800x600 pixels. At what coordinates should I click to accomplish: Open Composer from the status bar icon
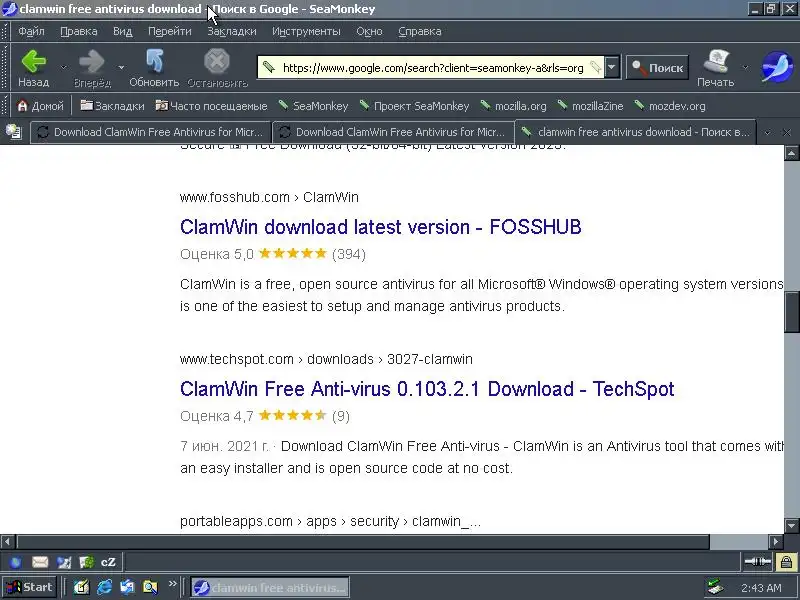point(64,562)
